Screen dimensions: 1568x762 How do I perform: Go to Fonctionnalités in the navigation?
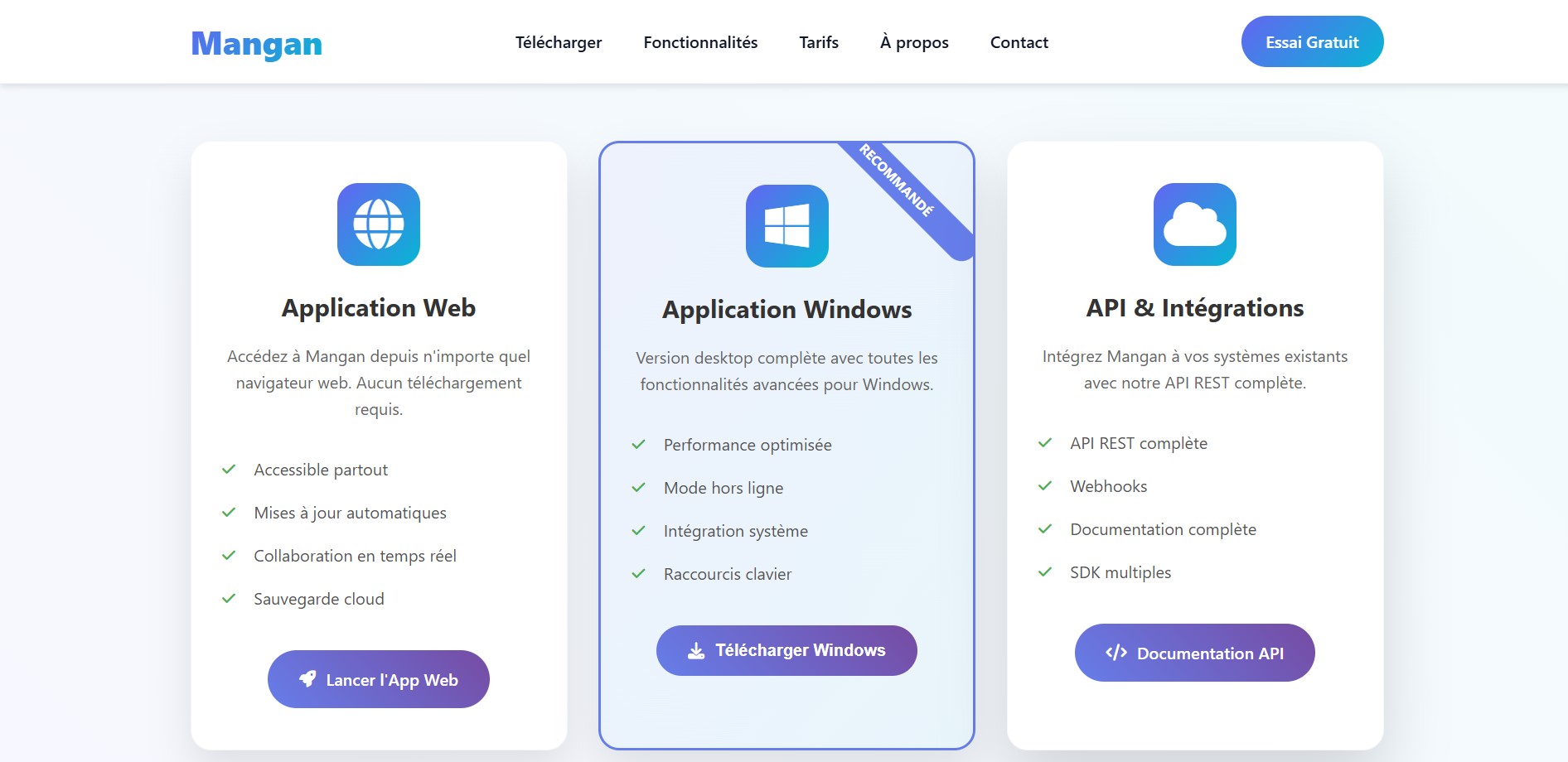click(x=700, y=42)
